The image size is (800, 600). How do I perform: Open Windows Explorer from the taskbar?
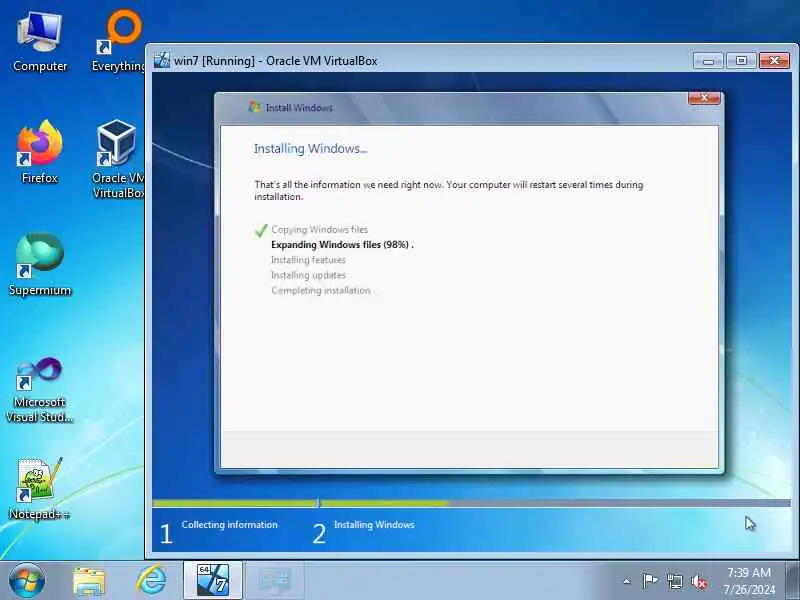point(89,581)
